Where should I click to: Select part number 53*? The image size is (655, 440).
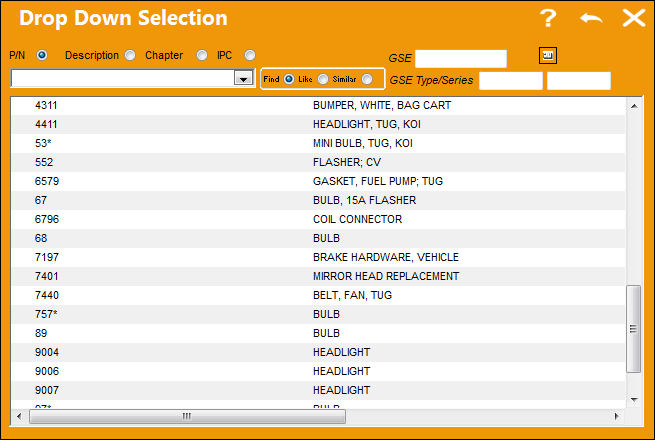(x=43, y=143)
